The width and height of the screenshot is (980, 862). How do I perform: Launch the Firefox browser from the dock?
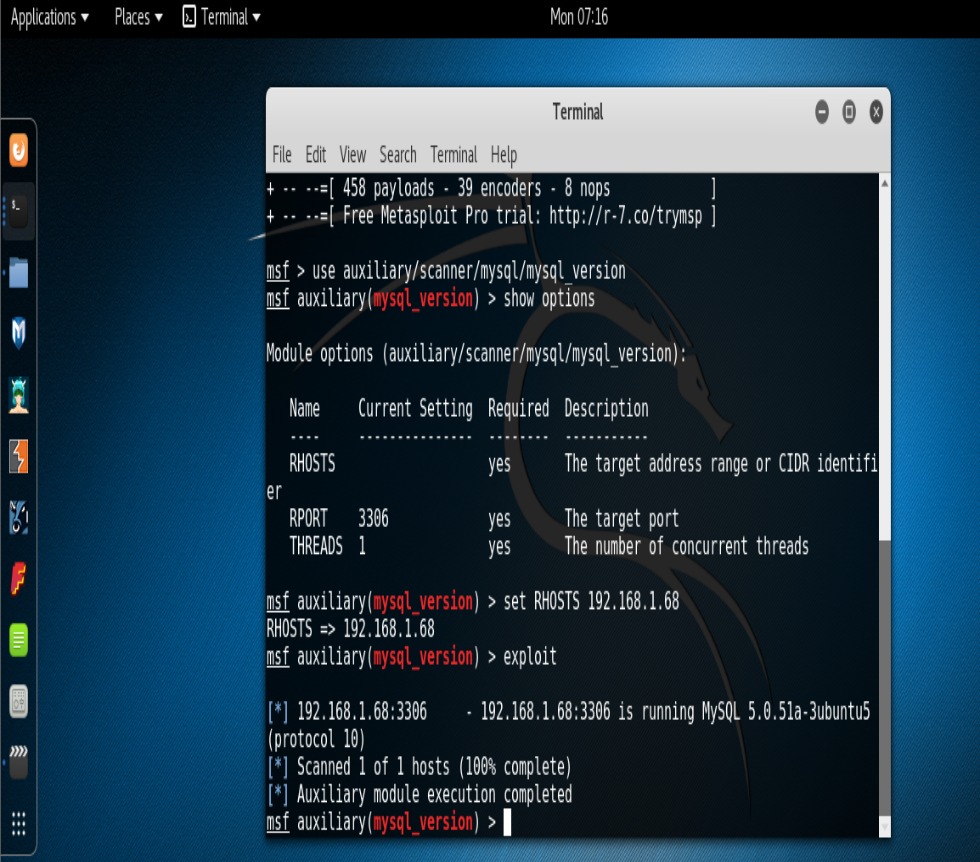pos(19,150)
